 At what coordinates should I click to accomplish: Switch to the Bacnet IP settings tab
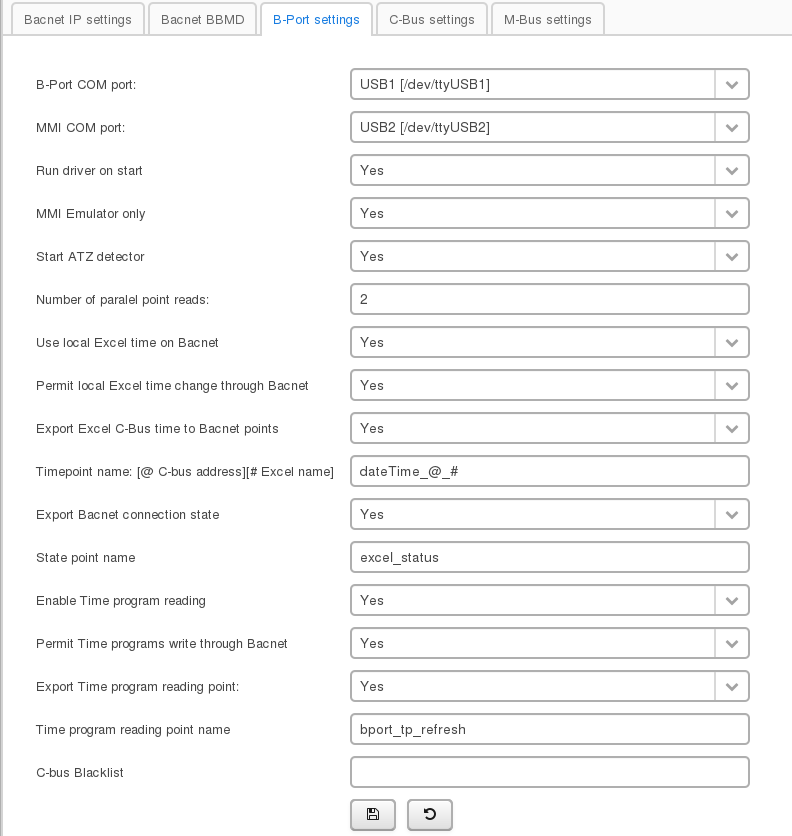tap(77, 19)
